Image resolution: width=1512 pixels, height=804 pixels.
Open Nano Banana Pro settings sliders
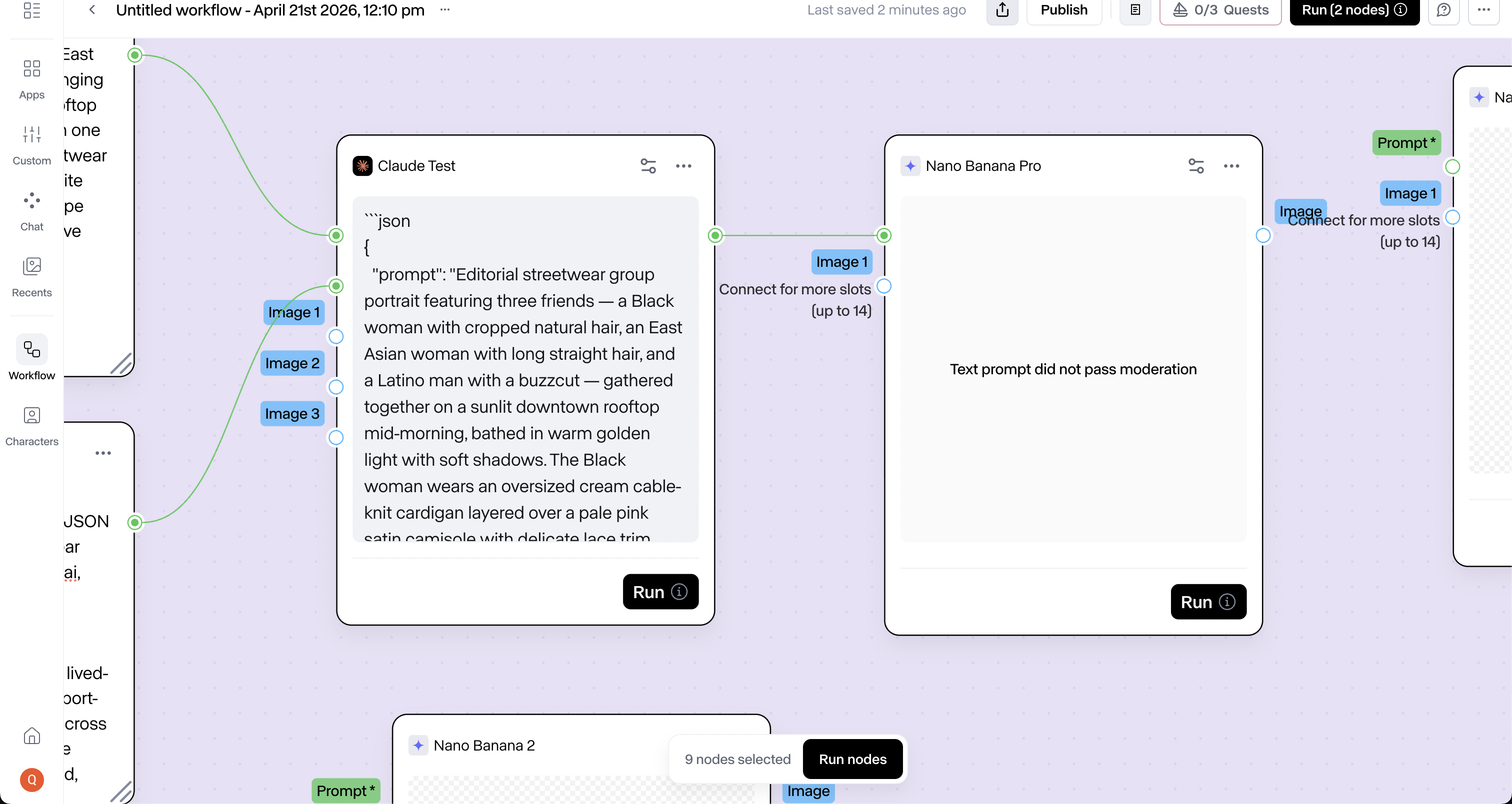click(1195, 166)
